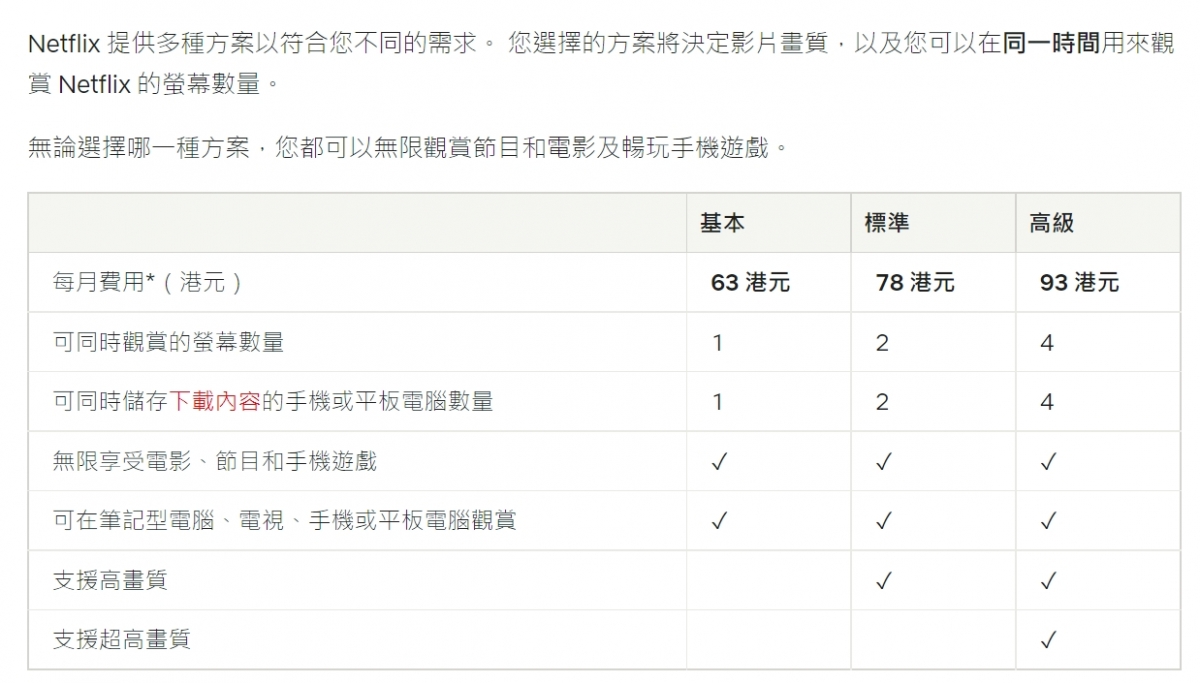Click 標準 checkmark in 可在筆記型電腦 row
The image size is (1200, 683).
tap(883, 521)
